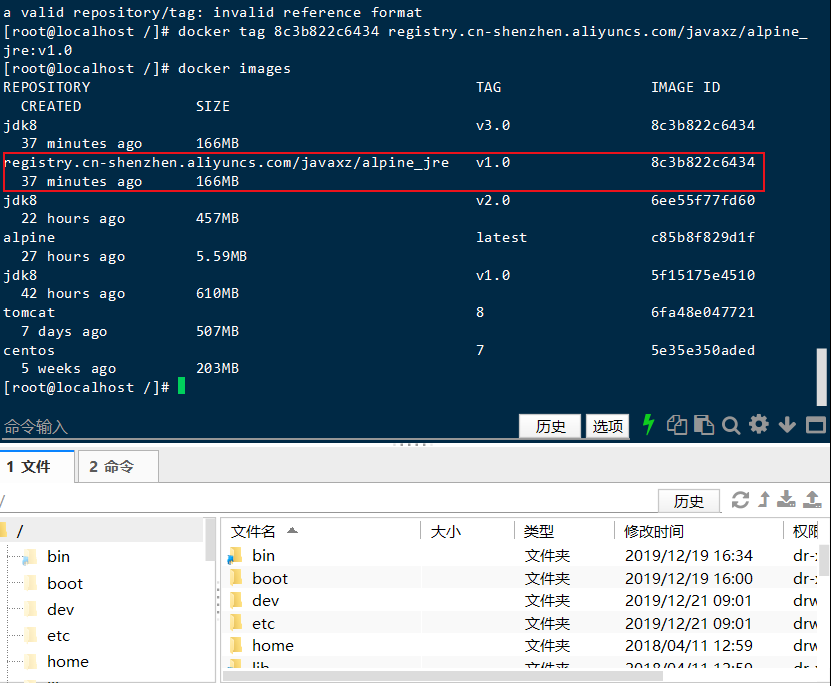Click the paste icon in terminal toolbar
831x686 pixels.
[704, 425]
